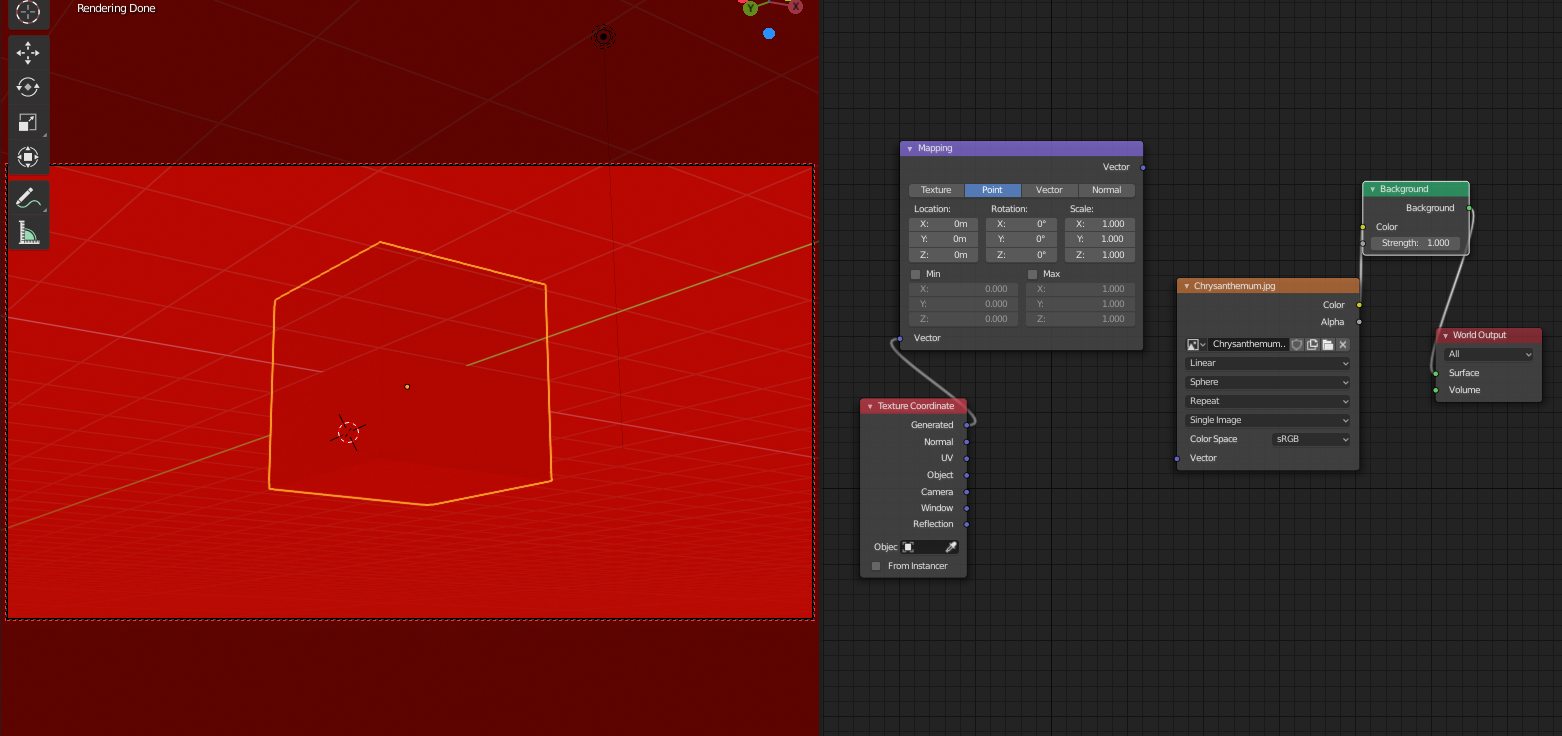The height and width of the screenshot is (736, 1562).
Task: Adjust Background Strength slider
Action: (1416, 243)
